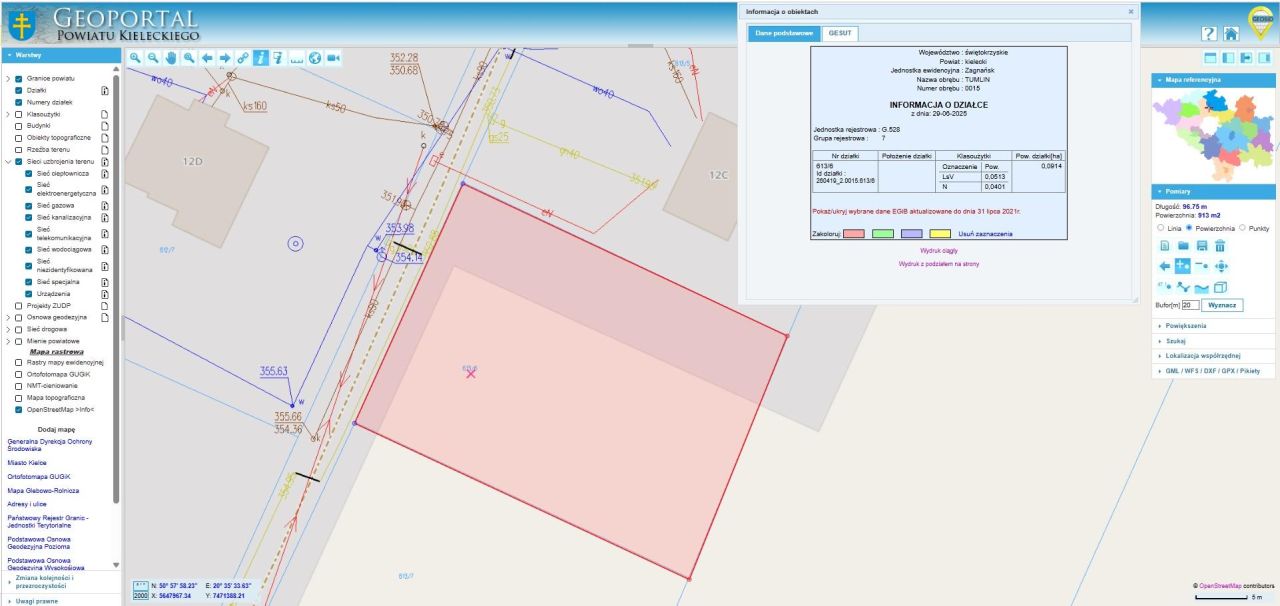
Task: Close the Informacja o obiektach dialog
Action: [1131, 11]
